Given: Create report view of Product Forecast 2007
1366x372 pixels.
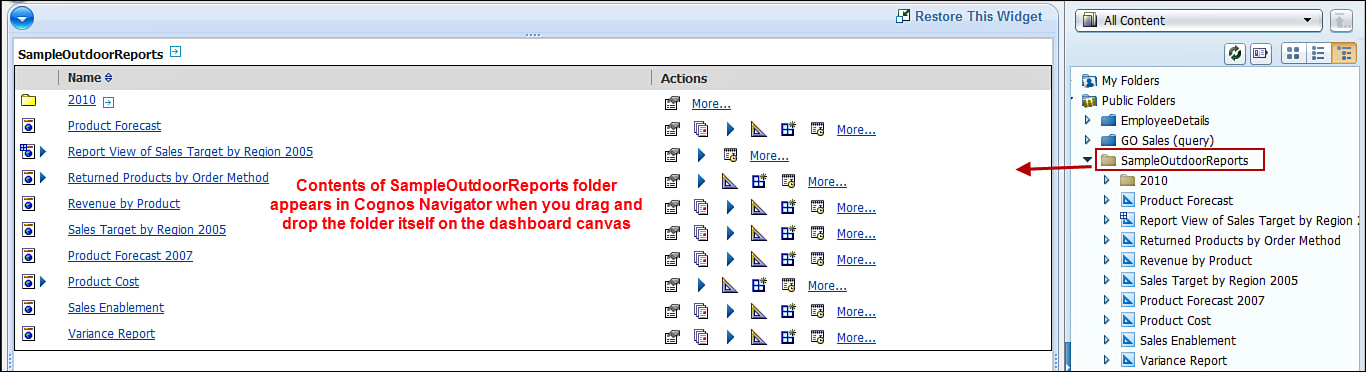Looking at the screenshot, I should click(788, 259).
